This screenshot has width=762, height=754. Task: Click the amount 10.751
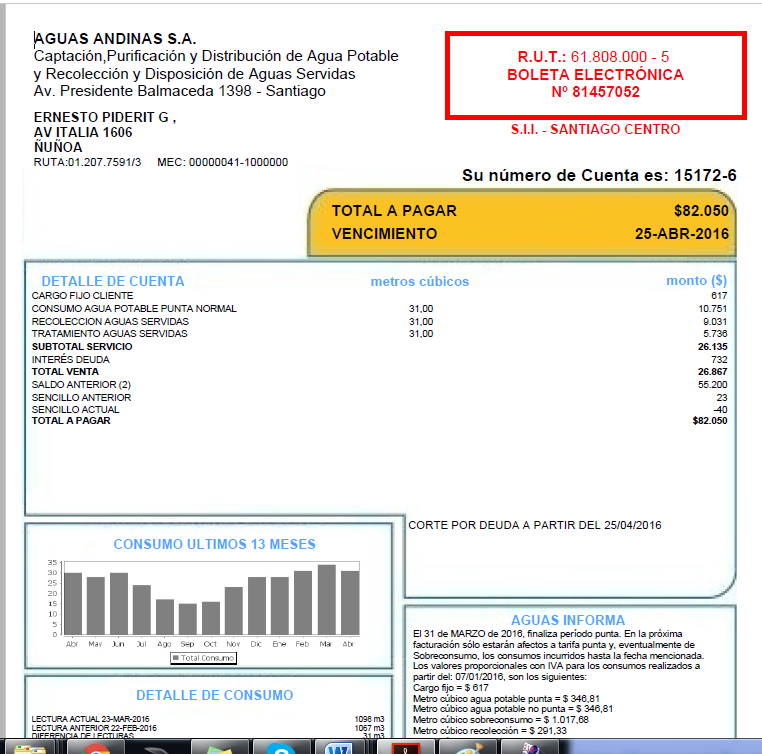point(712,308)
